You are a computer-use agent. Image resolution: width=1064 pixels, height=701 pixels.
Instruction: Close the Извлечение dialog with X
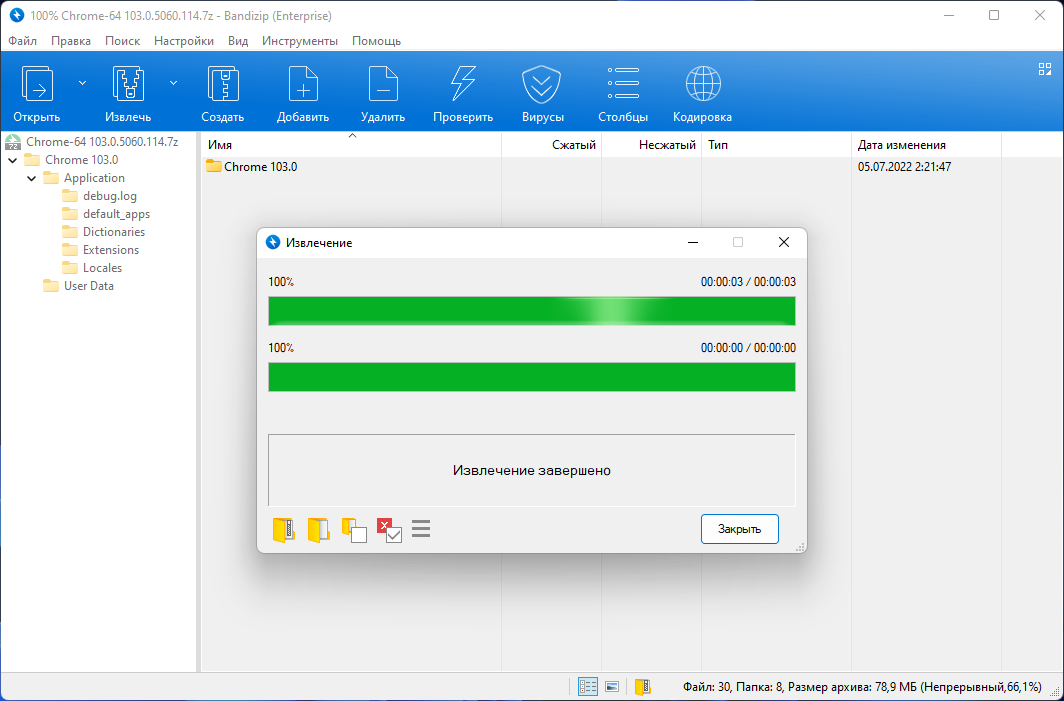tap(784, 242)
